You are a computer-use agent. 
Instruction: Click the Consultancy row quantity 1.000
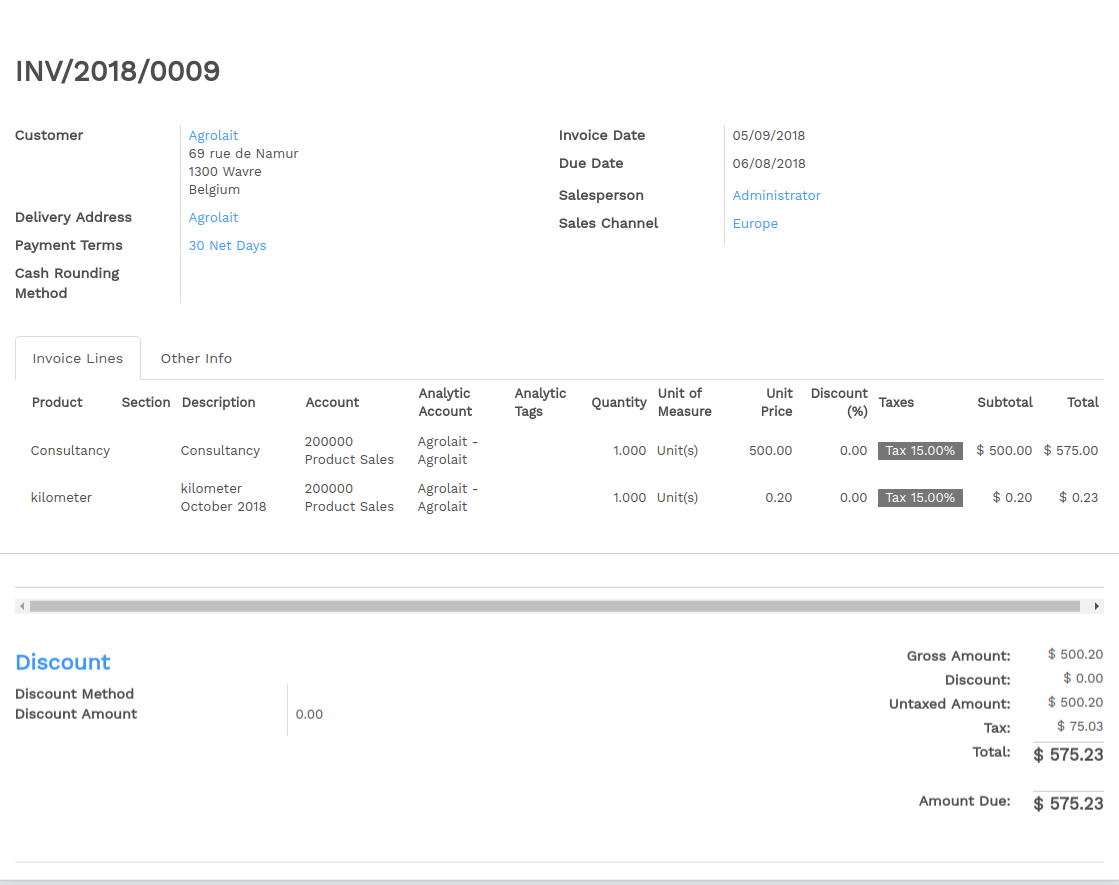(x=629, y=451)
